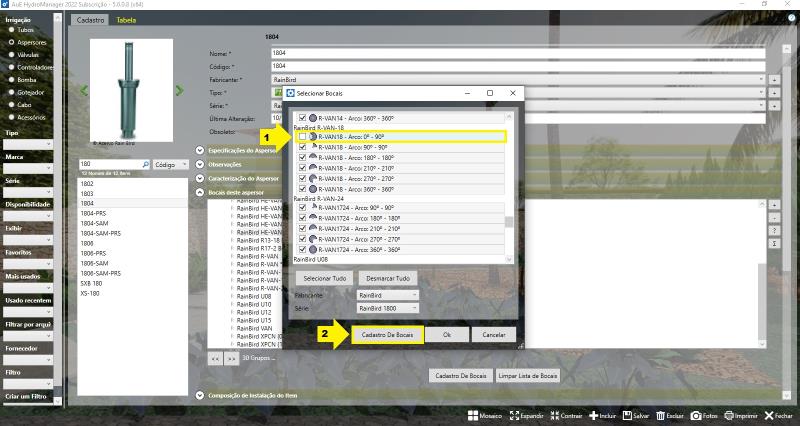Uncheck R-VAN1724 Arco 360º - 360º checkbox
This screenshot has width=800, height=426.
click(303, 249)
